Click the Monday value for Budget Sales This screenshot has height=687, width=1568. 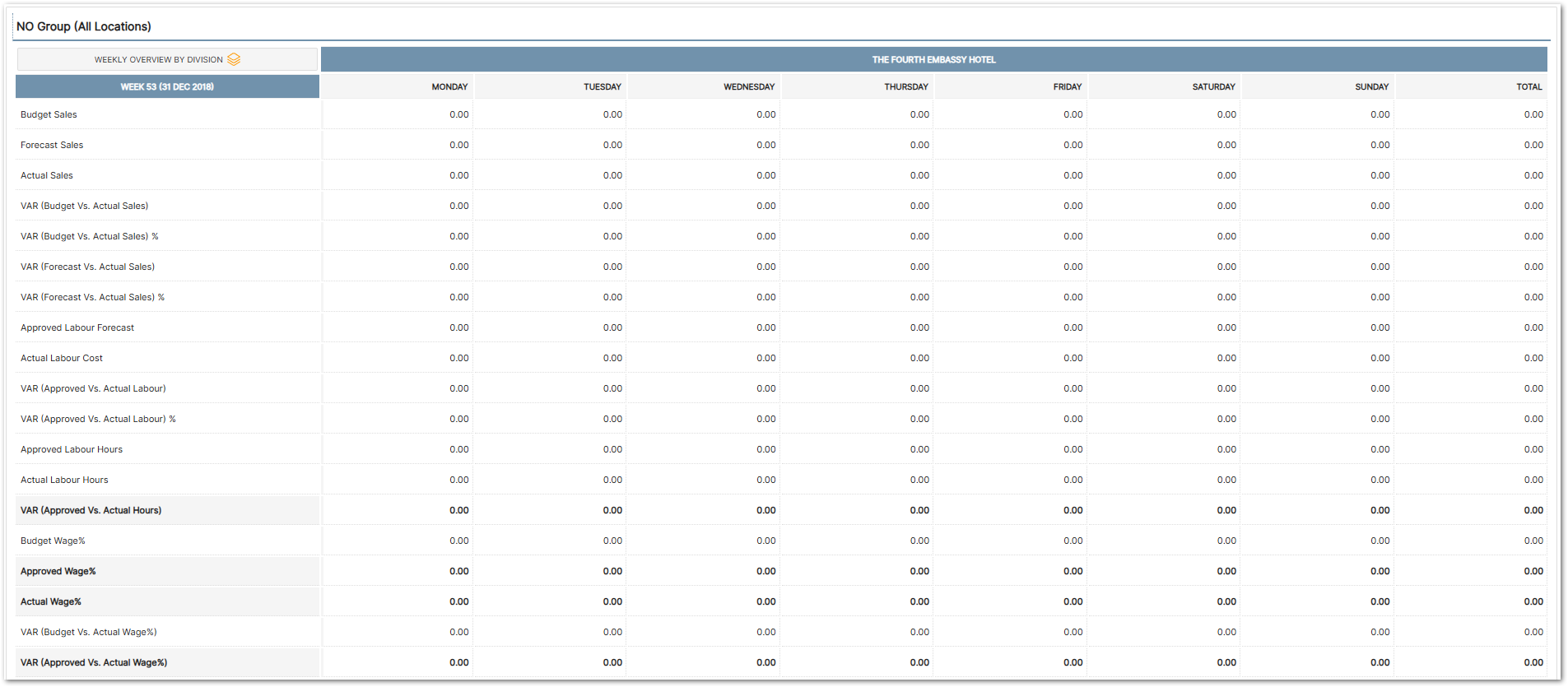(x=458, y=114)
